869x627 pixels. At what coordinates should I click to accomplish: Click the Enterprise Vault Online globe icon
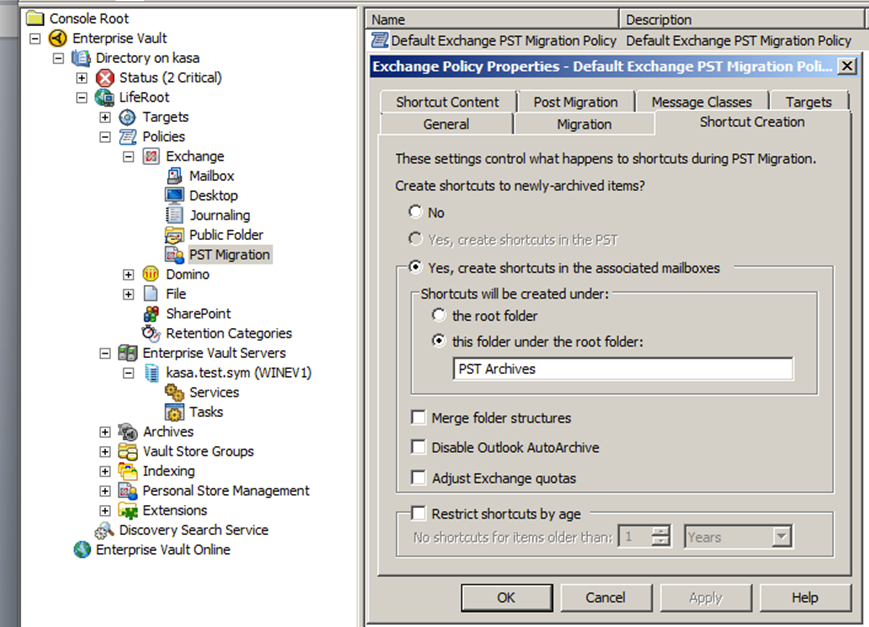tap(81, 549)
